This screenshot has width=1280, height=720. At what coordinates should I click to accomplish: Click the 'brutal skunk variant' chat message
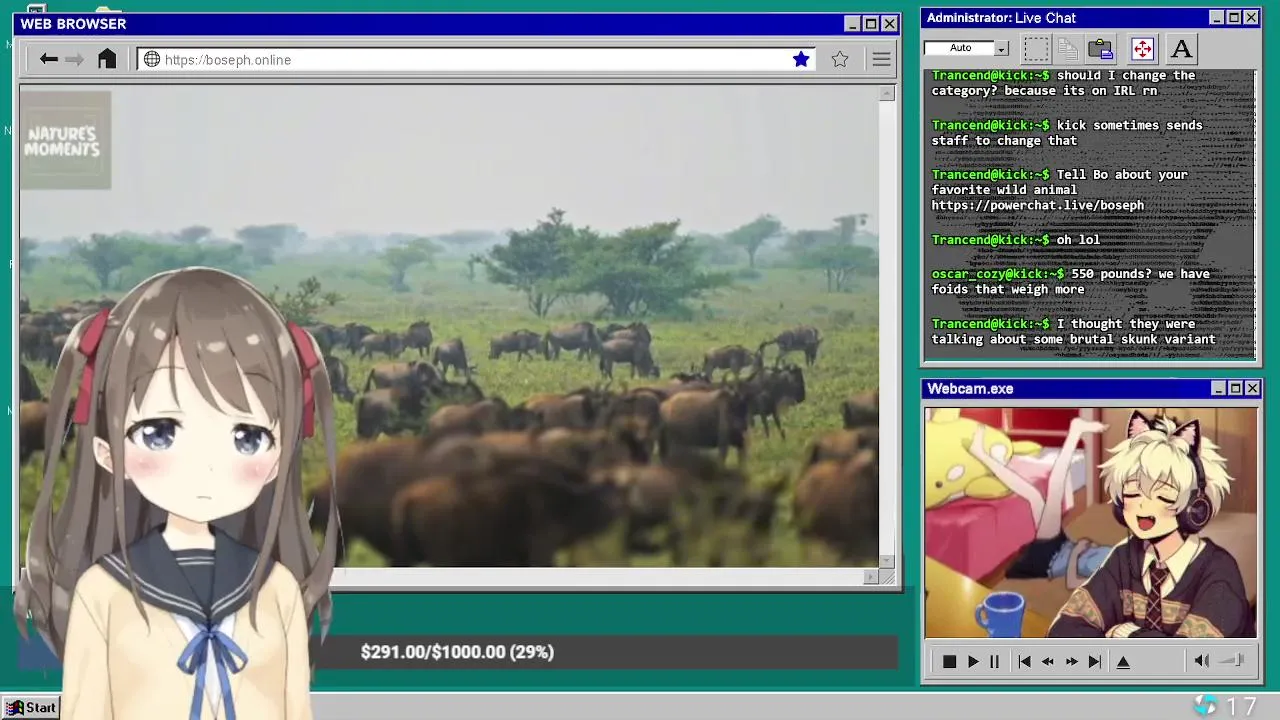point(1074,331)
